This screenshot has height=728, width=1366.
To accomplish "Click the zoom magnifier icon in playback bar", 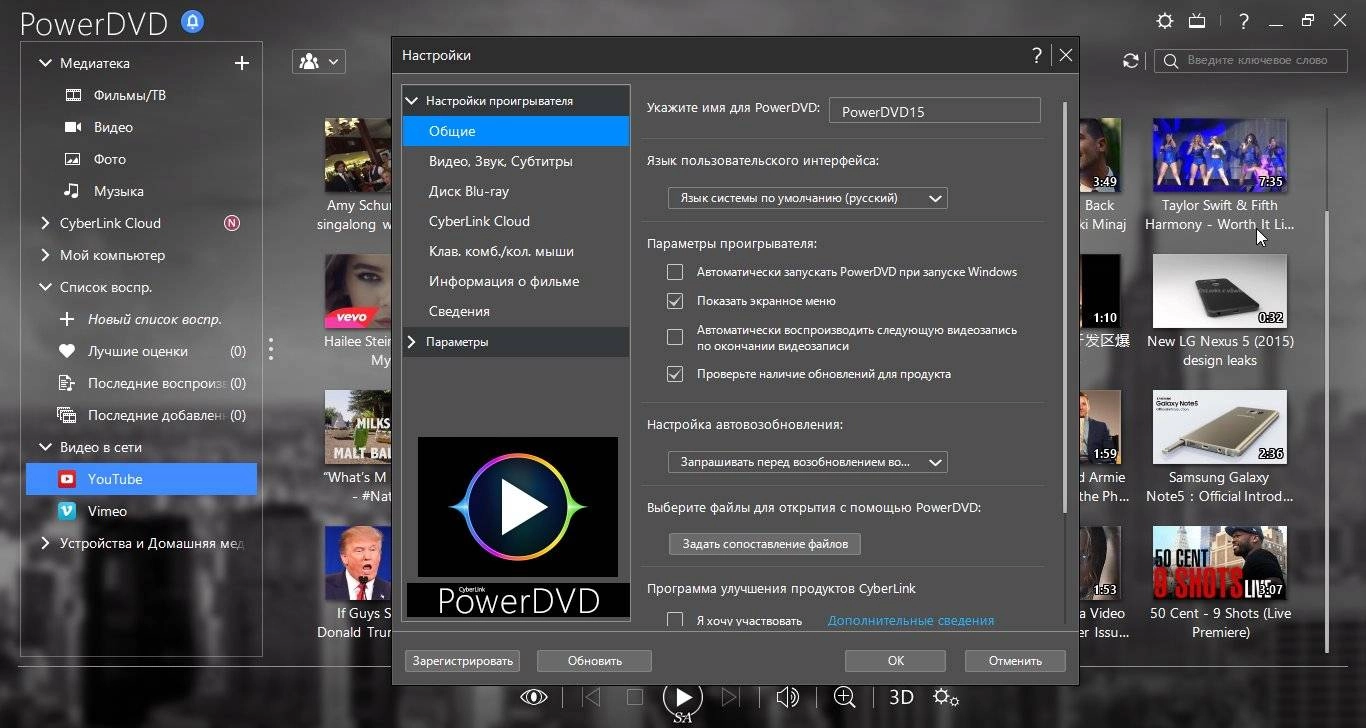I will (844, 697).
